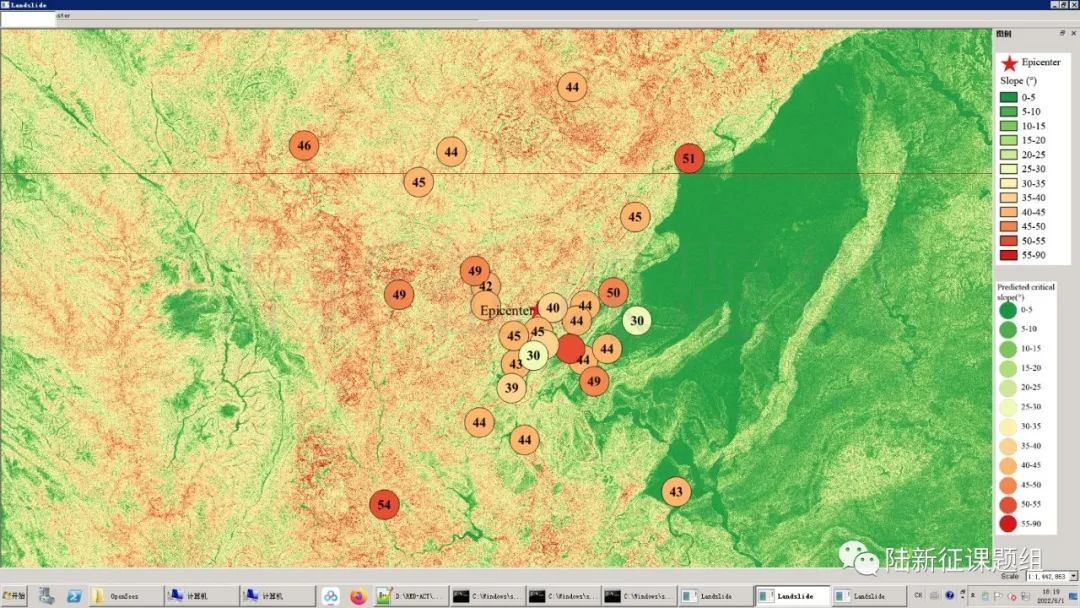
Task: Close the legend panel
Action: coord(1073,33)
